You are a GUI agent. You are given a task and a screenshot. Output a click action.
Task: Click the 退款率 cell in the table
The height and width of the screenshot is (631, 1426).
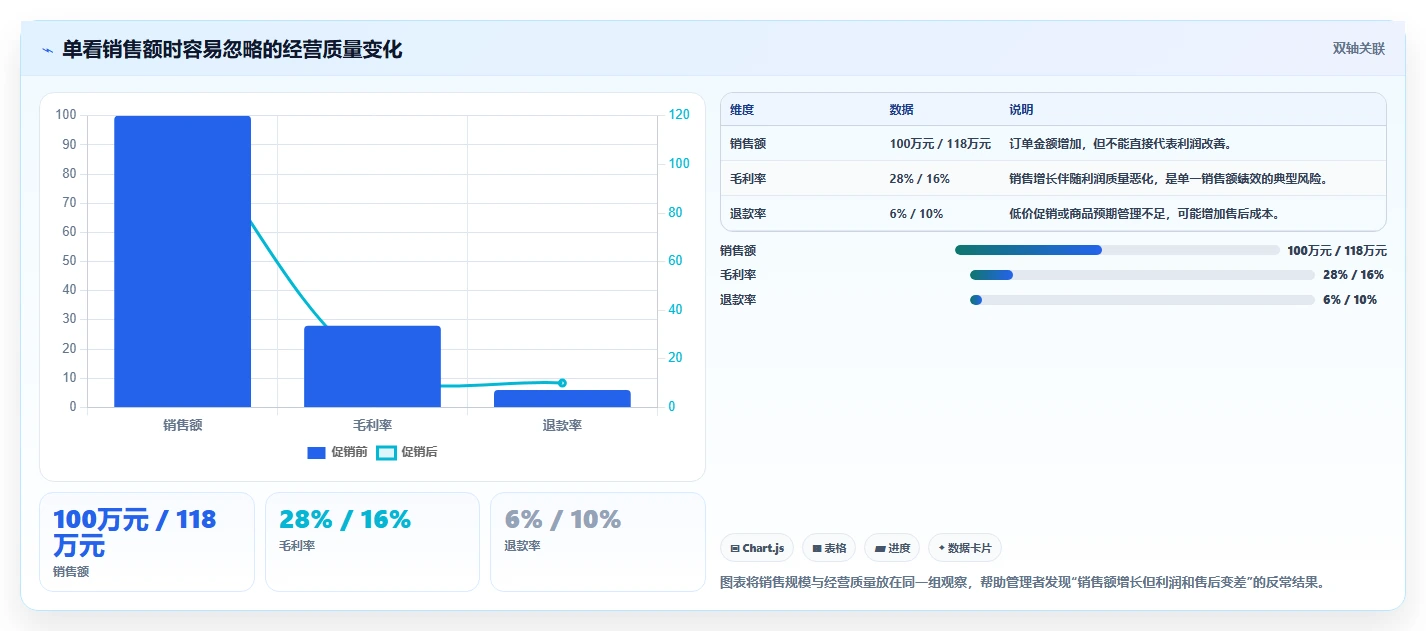coord(748,214)
